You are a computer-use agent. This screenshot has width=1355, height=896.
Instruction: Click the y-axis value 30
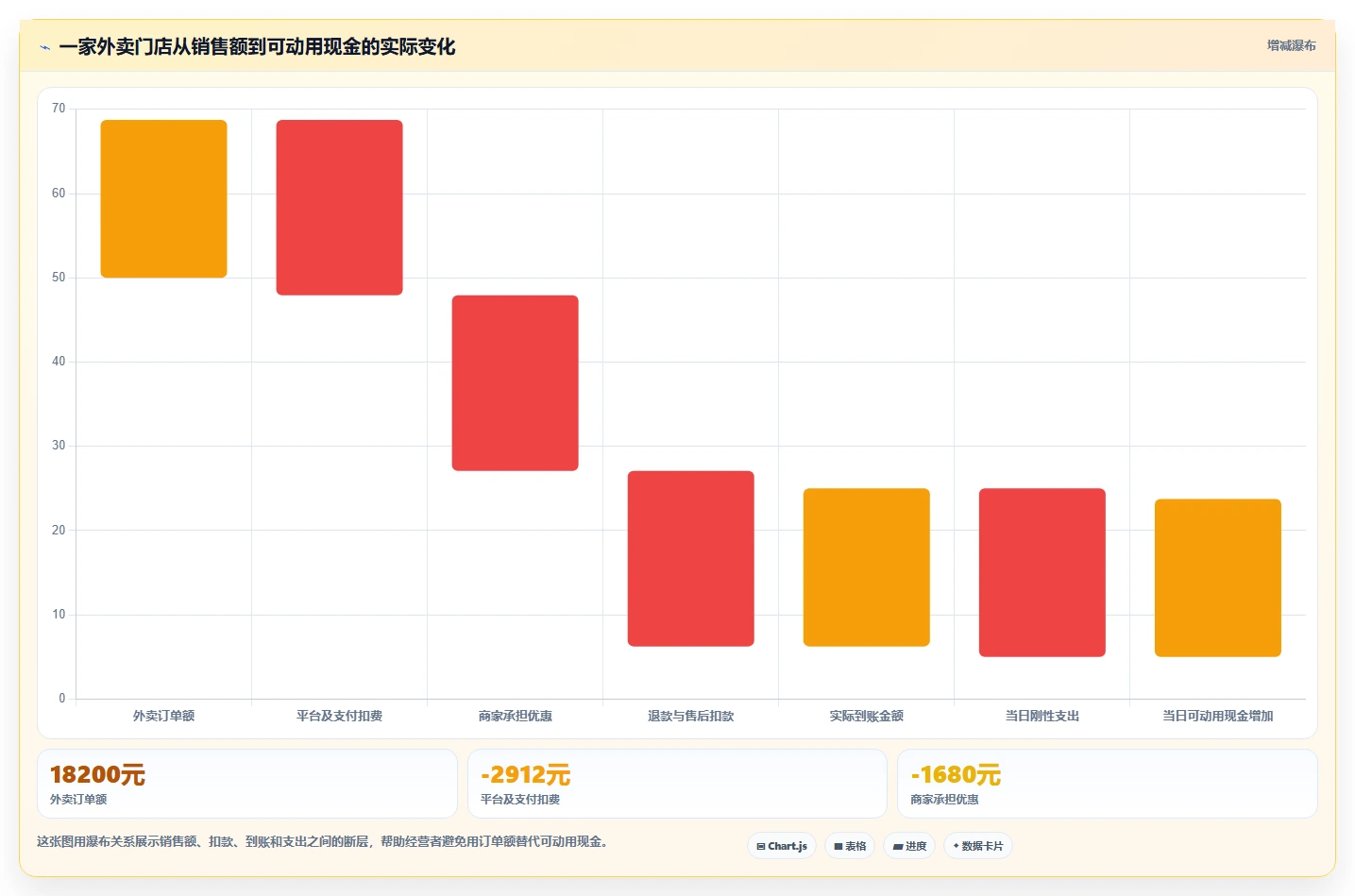point(59,446)
